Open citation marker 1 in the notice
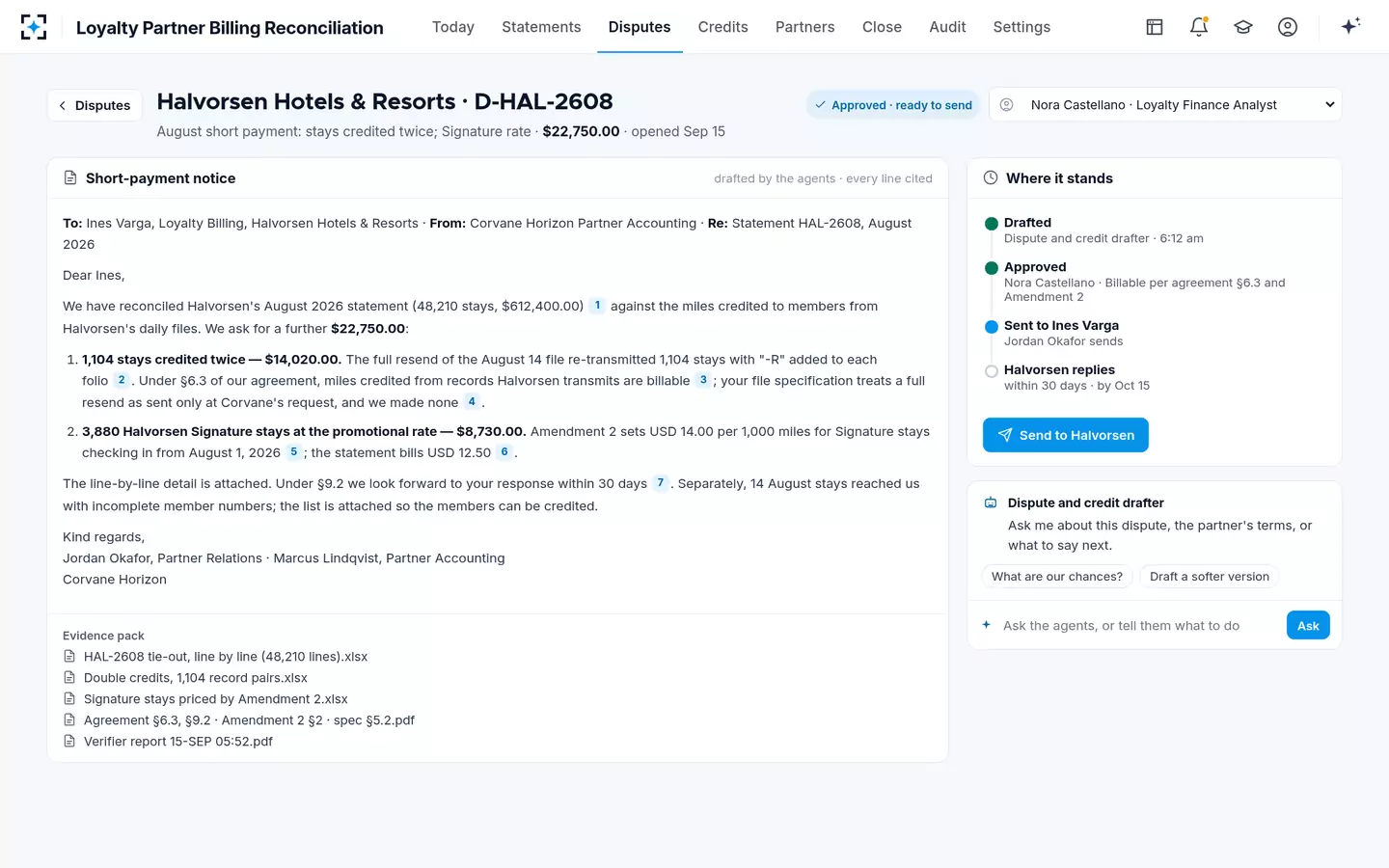 coord(597,306)
